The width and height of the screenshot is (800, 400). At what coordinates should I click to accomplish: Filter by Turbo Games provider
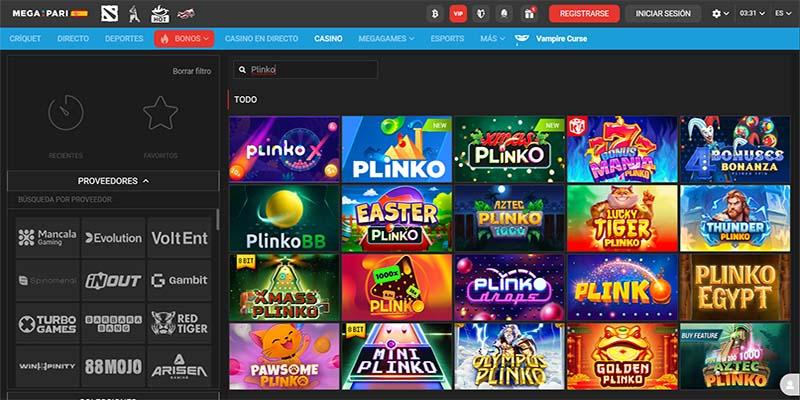tap(47, 323)
